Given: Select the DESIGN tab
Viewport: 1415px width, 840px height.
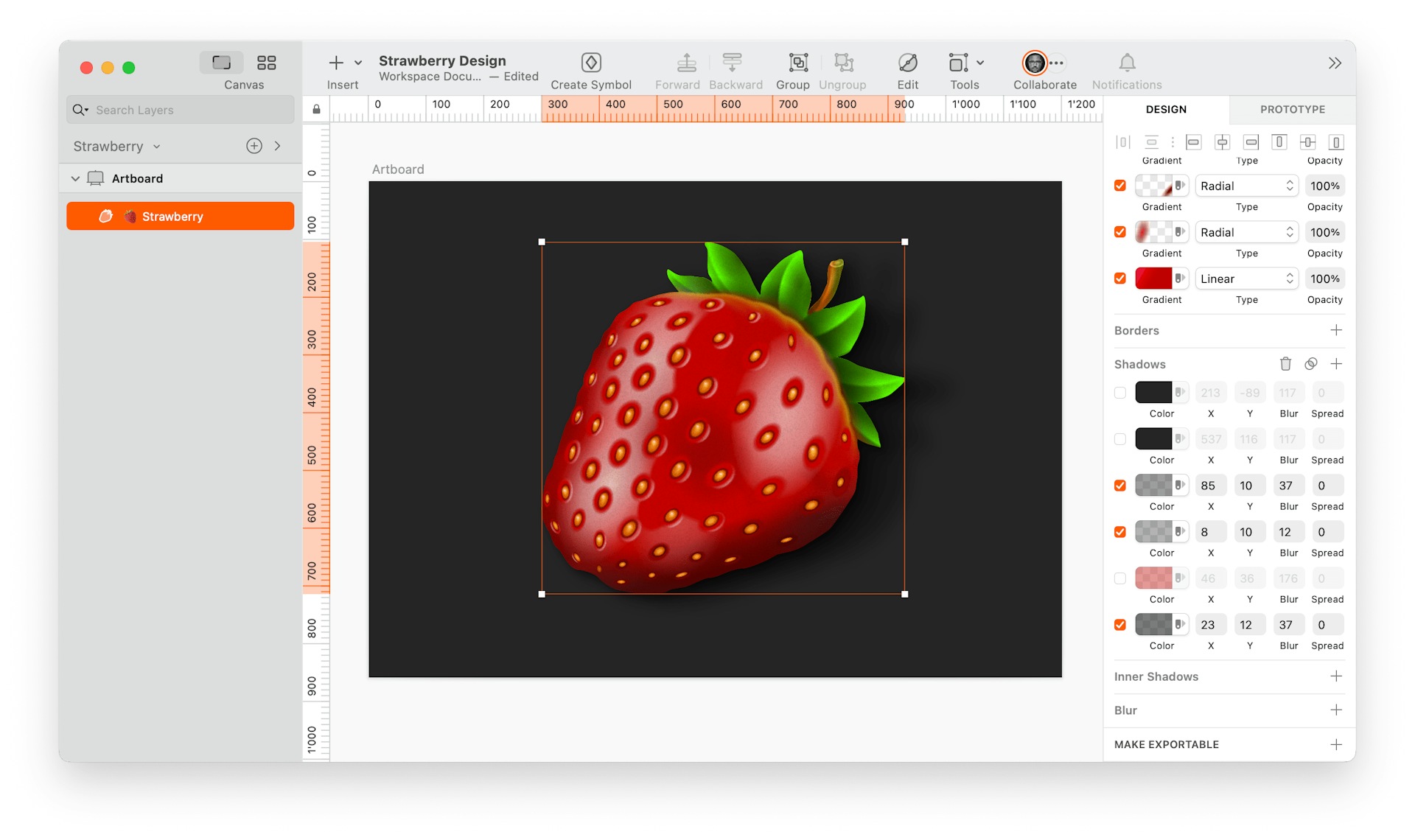Looking at the screenshot, I should (x=1166, y=109).
